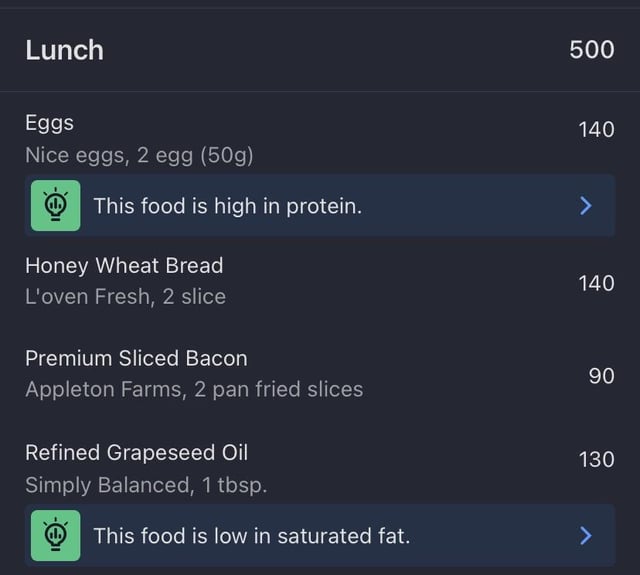
Task: Tap the Lunch 500 calorie total
Action: coord(592,50)
